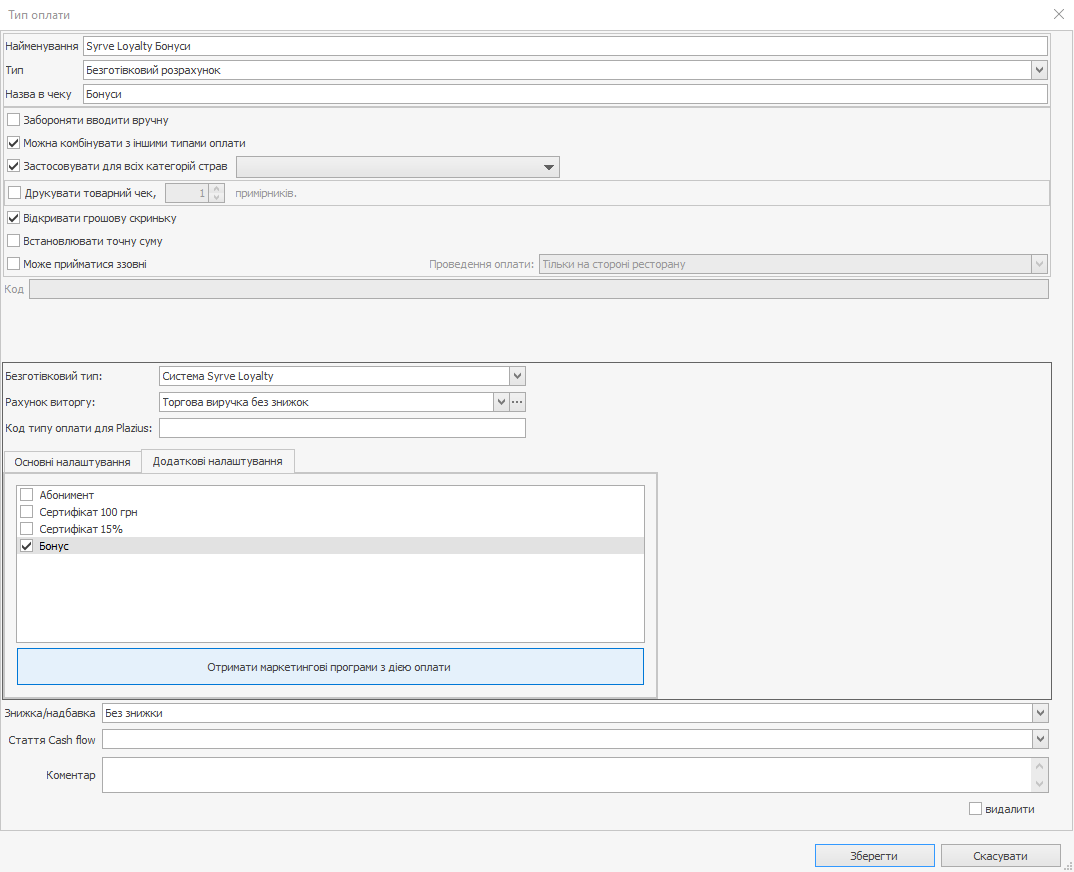Switch to the Основні налаштування tab
This screenshot has width=1074, height=872.
tap(72, 461)
